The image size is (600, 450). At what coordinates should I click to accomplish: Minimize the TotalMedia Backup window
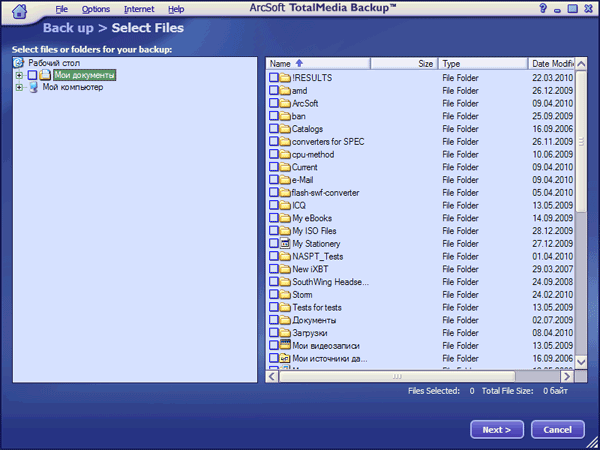click(558, 9)
